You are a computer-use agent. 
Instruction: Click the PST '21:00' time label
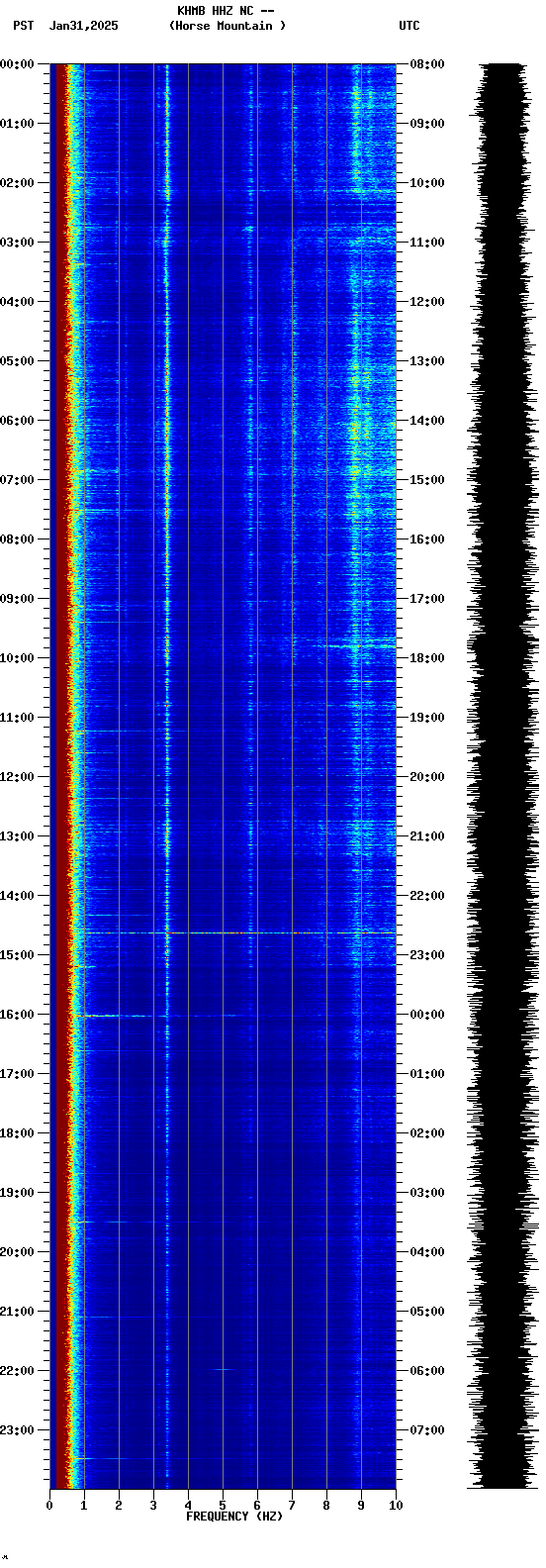[17, 1312]
